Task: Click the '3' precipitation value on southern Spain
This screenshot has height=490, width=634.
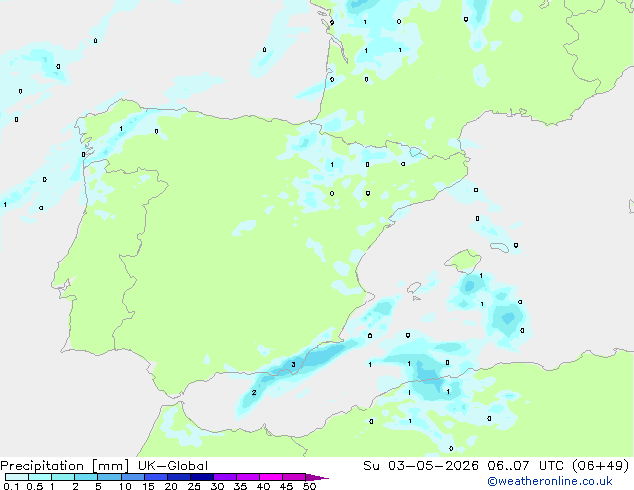Action: point(294,365)
